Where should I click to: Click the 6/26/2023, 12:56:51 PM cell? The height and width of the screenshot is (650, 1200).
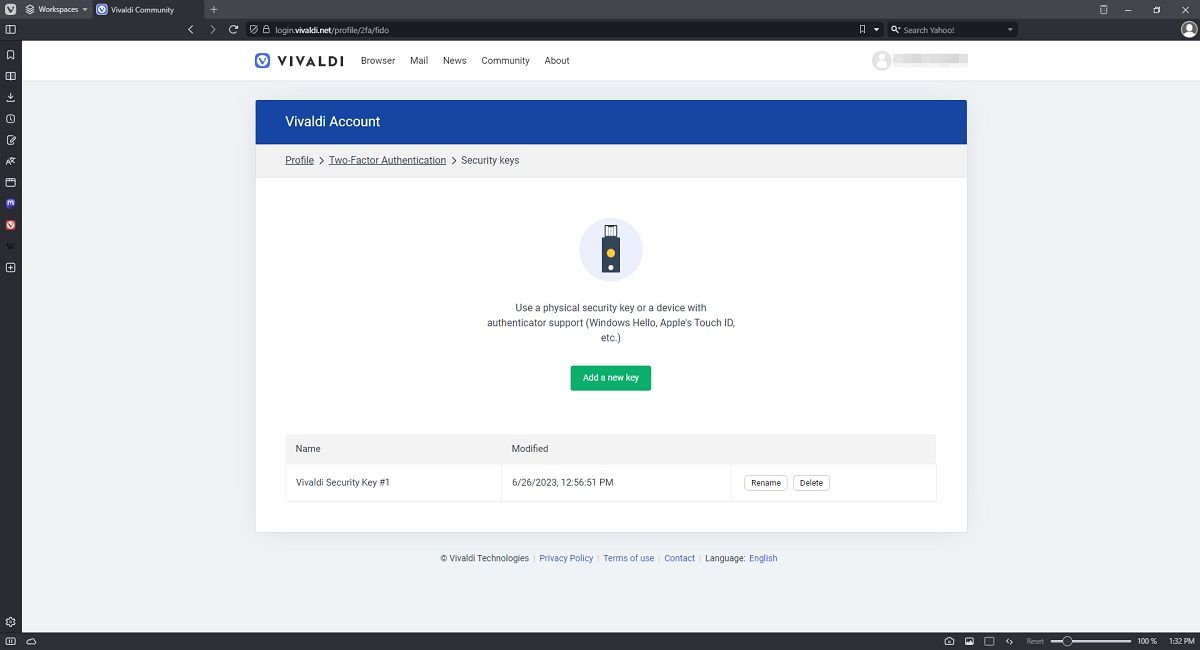(x=616, y=483)
